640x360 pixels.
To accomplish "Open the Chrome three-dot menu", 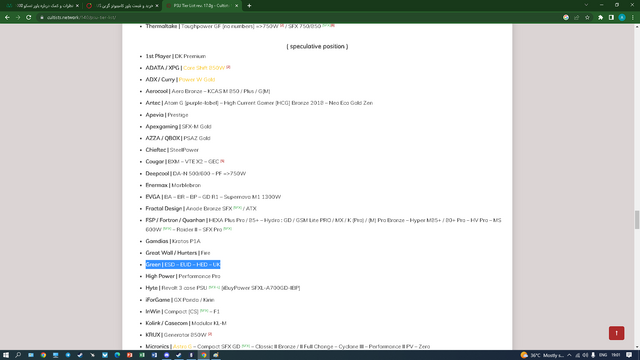I will point(633,17).
